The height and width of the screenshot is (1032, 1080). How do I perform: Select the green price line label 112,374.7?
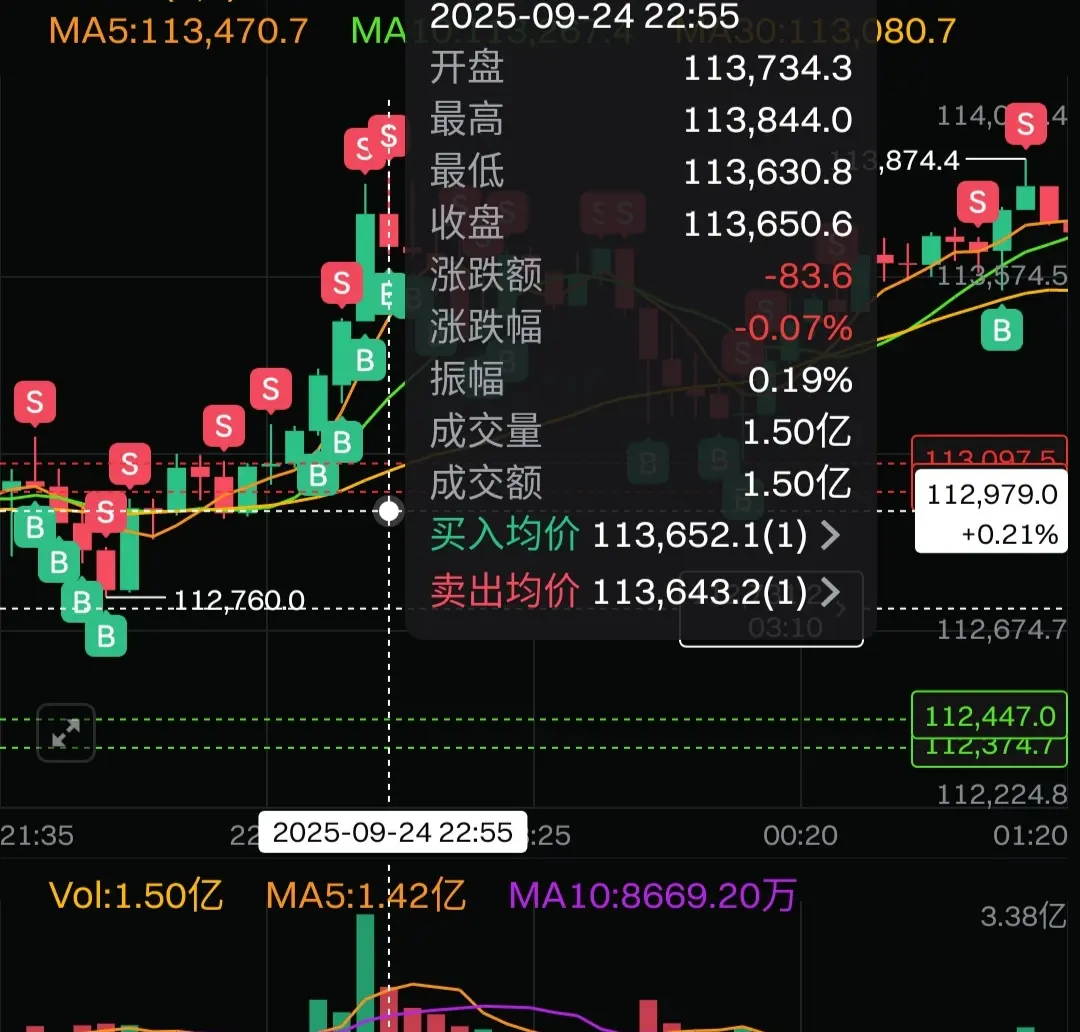[x=989, y=751]
